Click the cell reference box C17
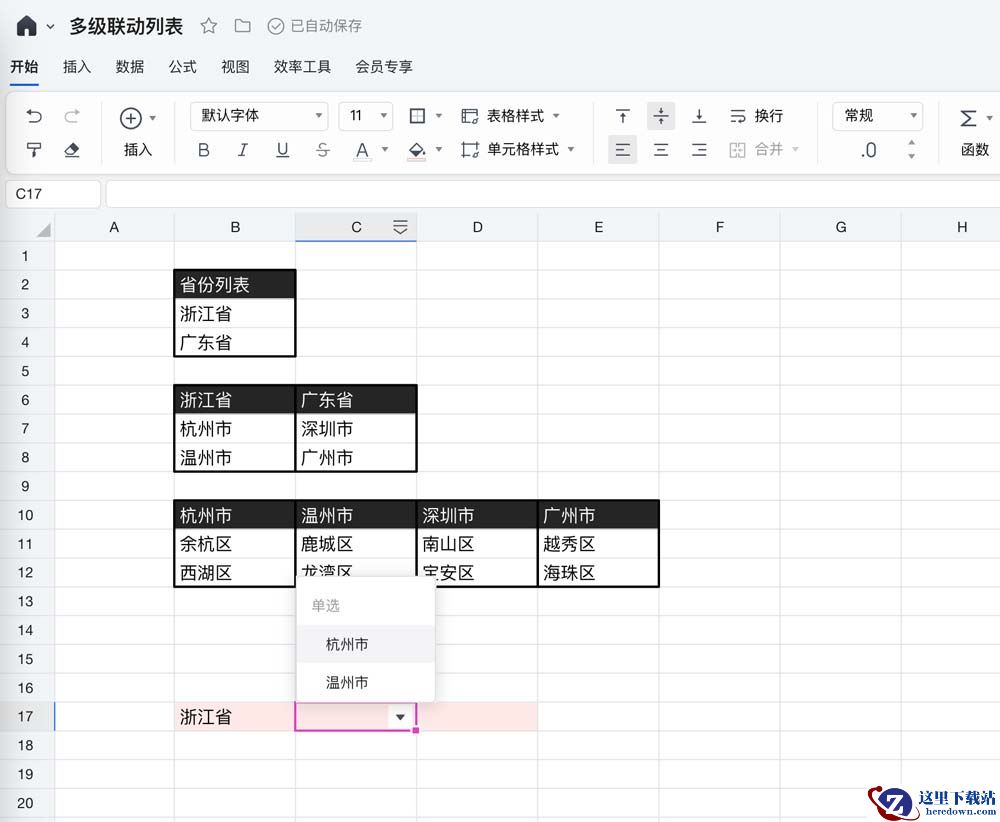 coord(53,194)
